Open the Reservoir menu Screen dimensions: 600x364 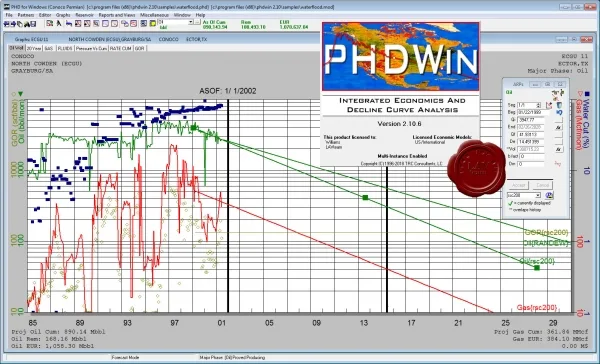[84, 15]
